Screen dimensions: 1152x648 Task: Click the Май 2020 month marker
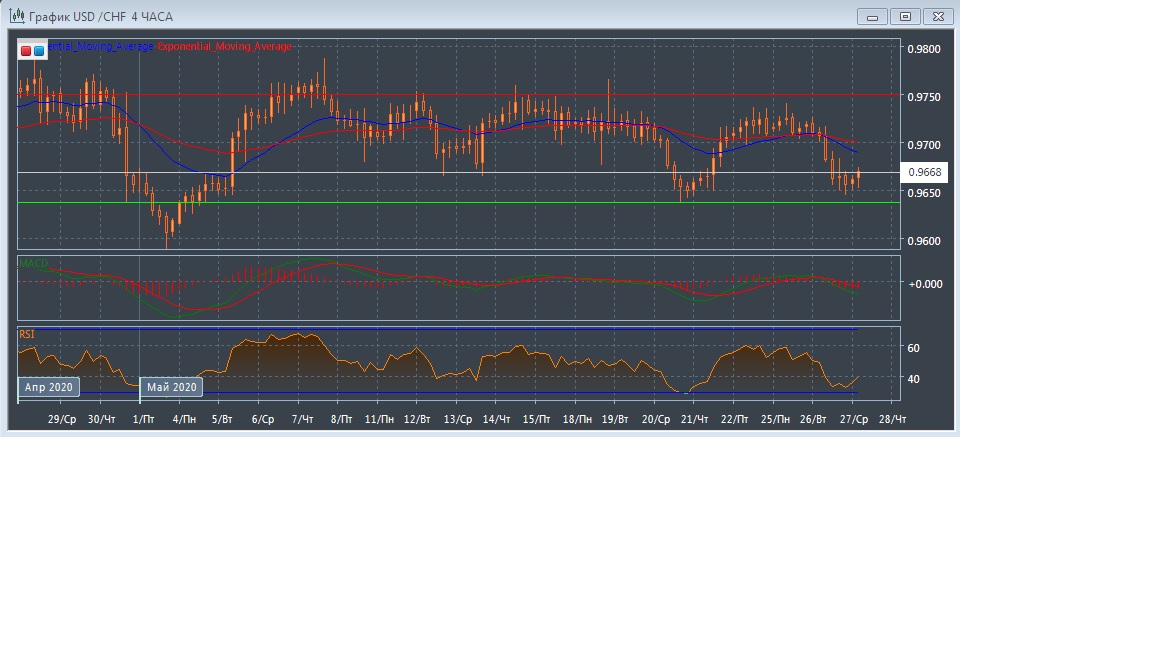171,387
